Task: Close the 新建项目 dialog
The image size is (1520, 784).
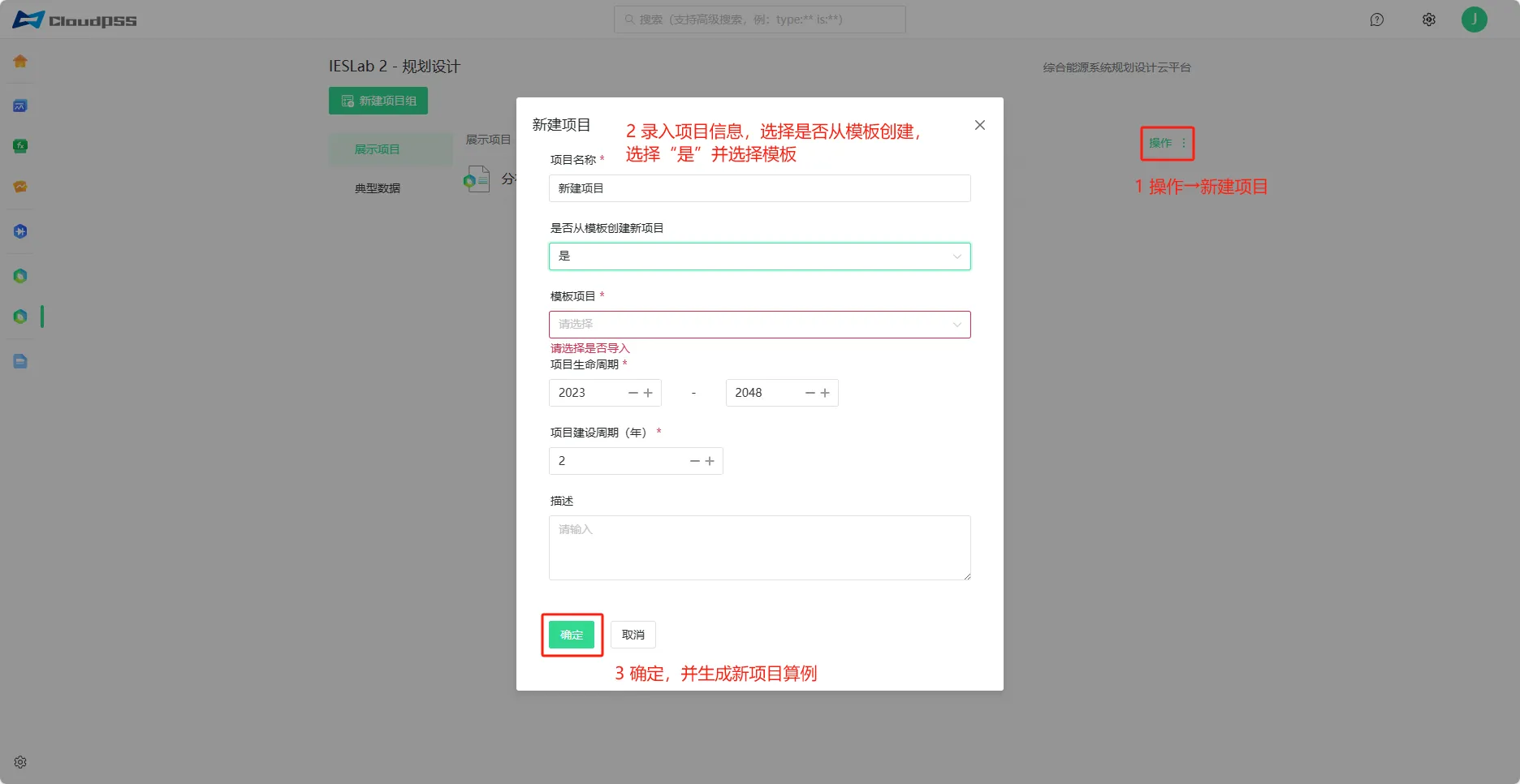Action: pyautogui.click(x=980, y=125)
